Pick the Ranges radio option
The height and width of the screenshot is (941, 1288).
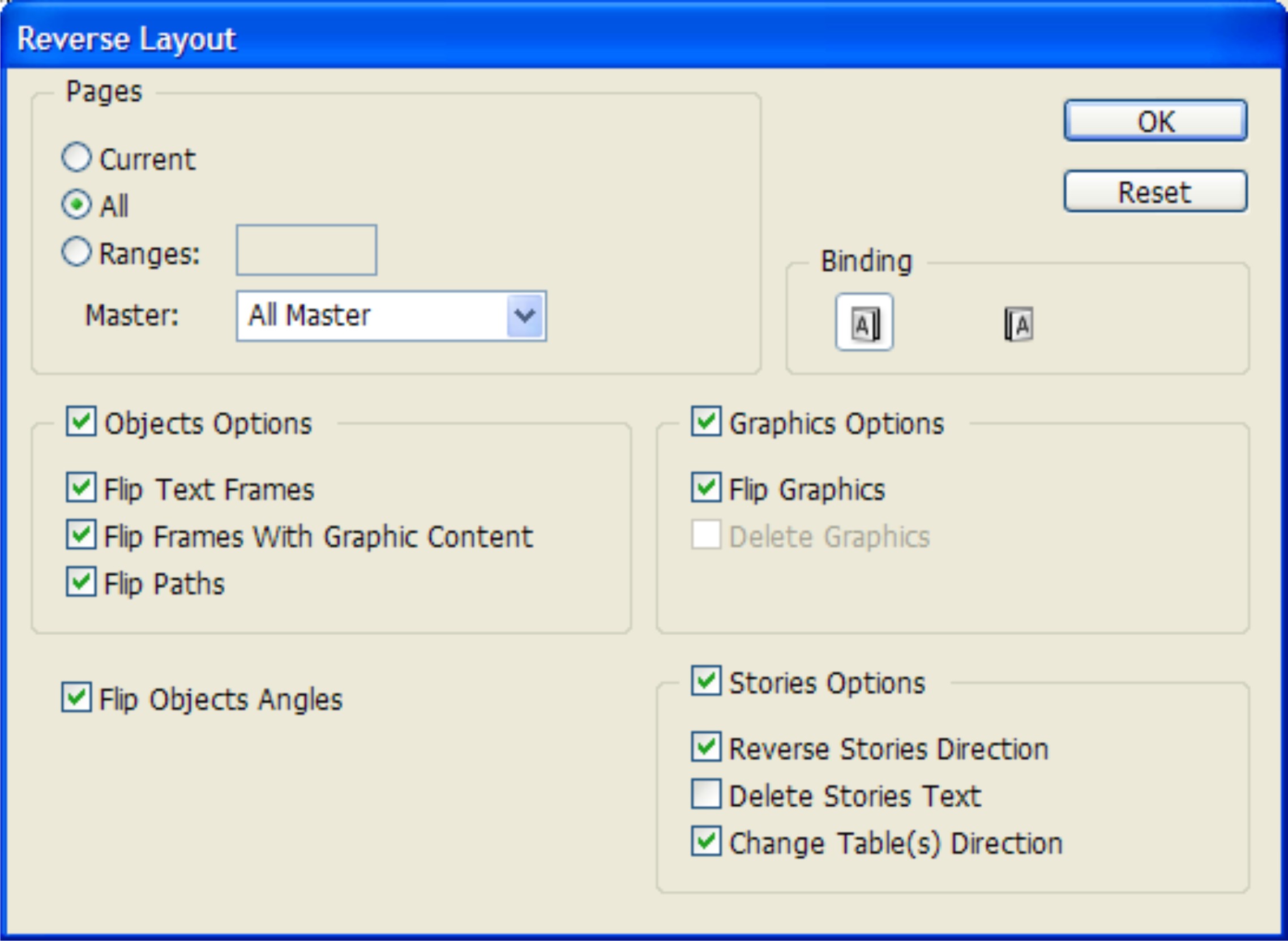pyautogui.click(x=76, y=252)
